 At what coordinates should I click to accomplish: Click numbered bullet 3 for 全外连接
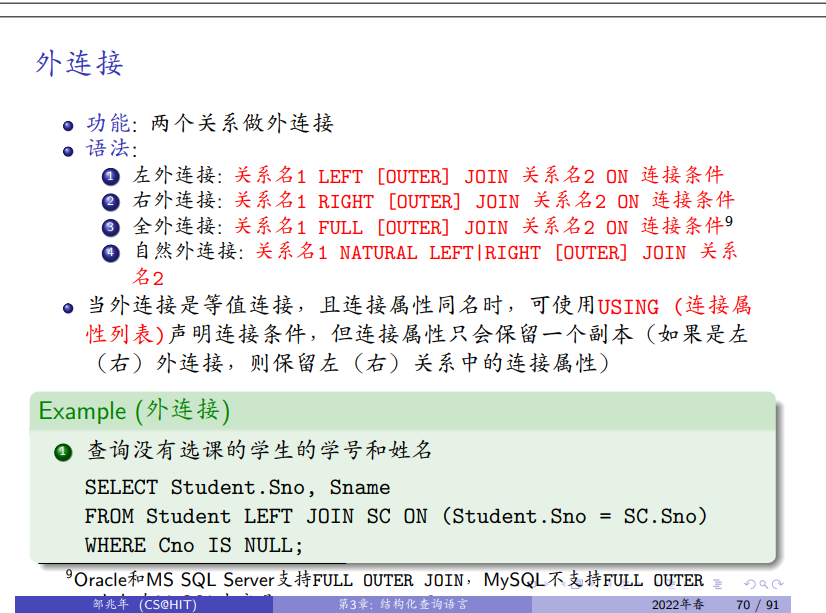(110, 227)
